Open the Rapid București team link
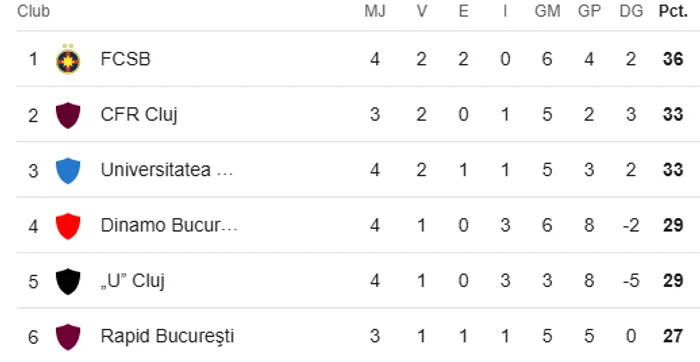Screen dimensions: 700x362 point(167,337)
